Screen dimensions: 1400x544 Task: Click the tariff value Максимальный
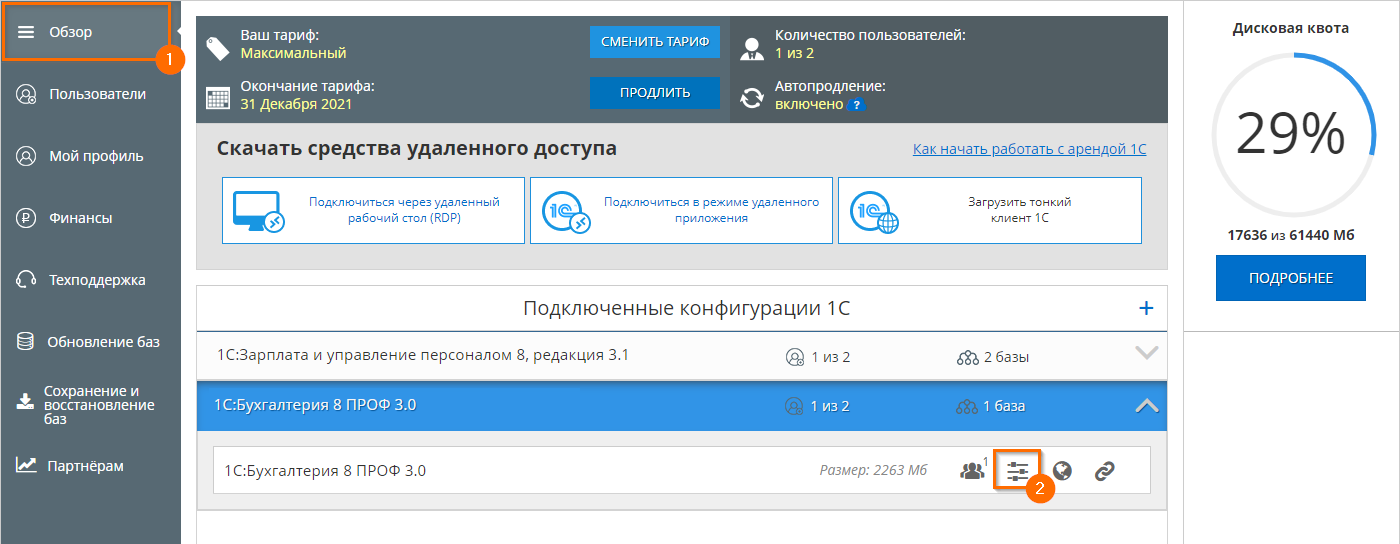click(293, 53)
